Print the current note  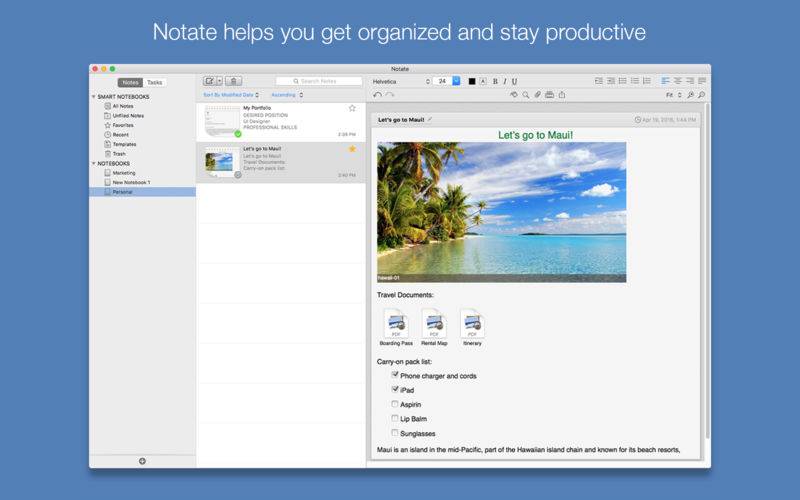pyautogui.click(x=549, y=95)
